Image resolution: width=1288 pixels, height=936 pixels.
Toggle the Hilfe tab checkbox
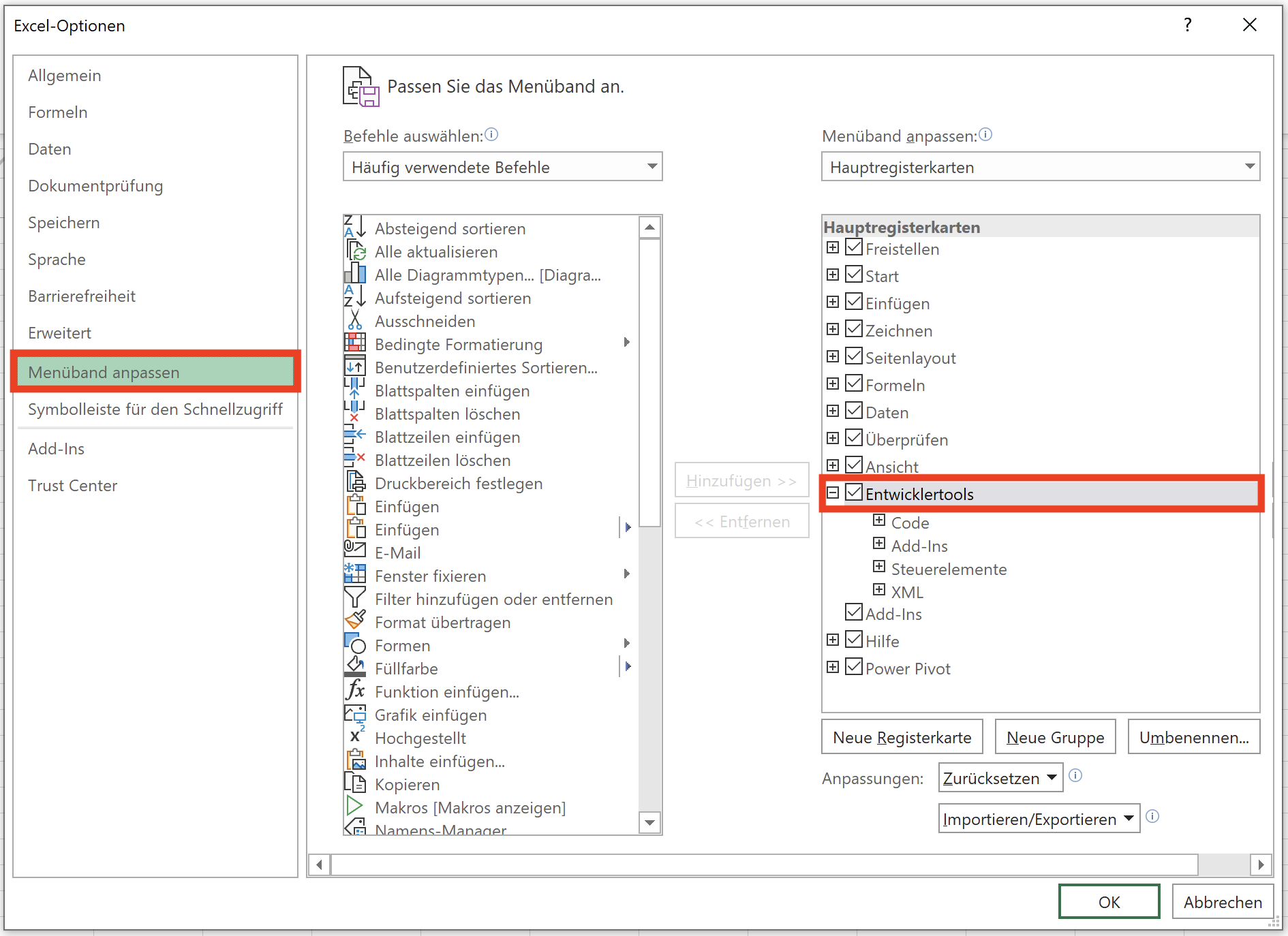pos(854,639)
